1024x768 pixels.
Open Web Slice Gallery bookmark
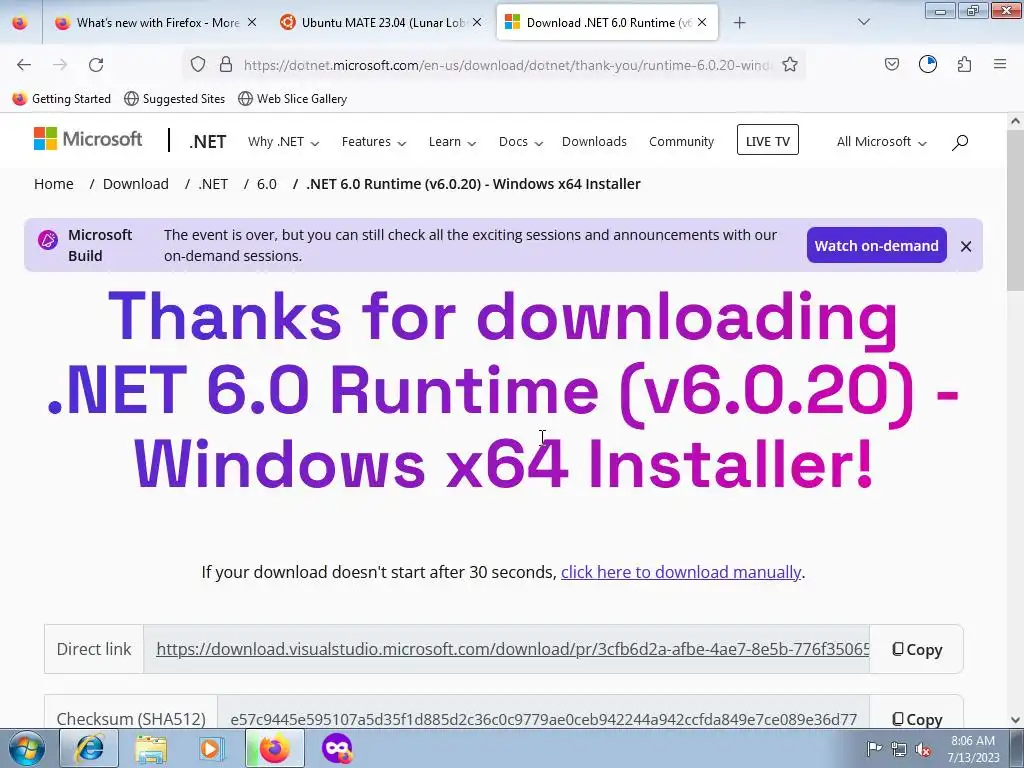click(292, 99)
